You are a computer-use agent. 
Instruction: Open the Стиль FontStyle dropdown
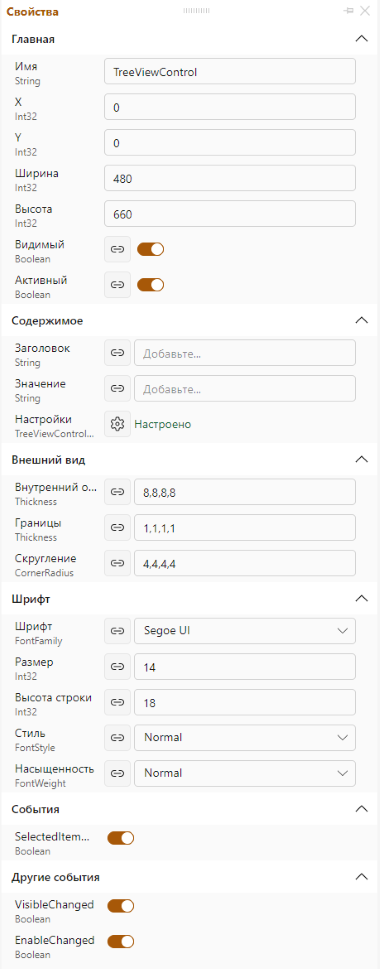245,737
